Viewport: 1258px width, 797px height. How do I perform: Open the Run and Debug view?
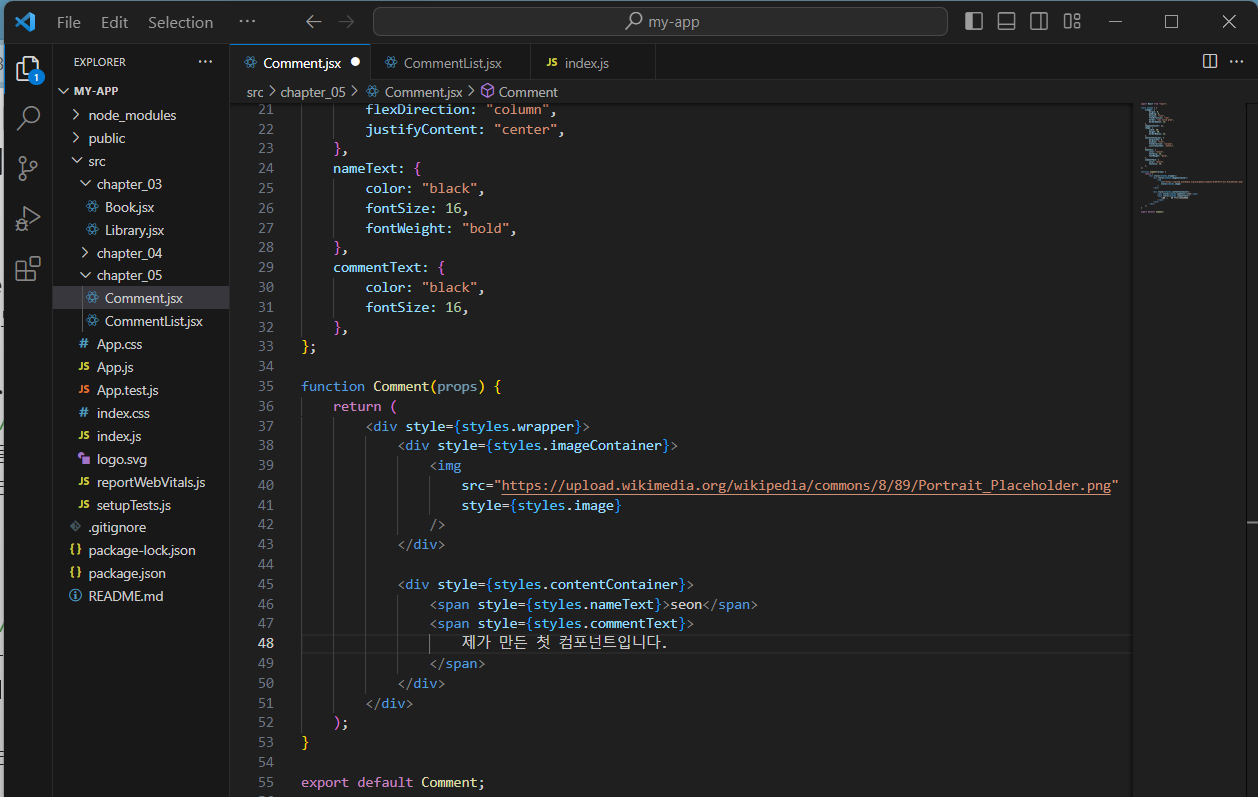coord(28,219)
